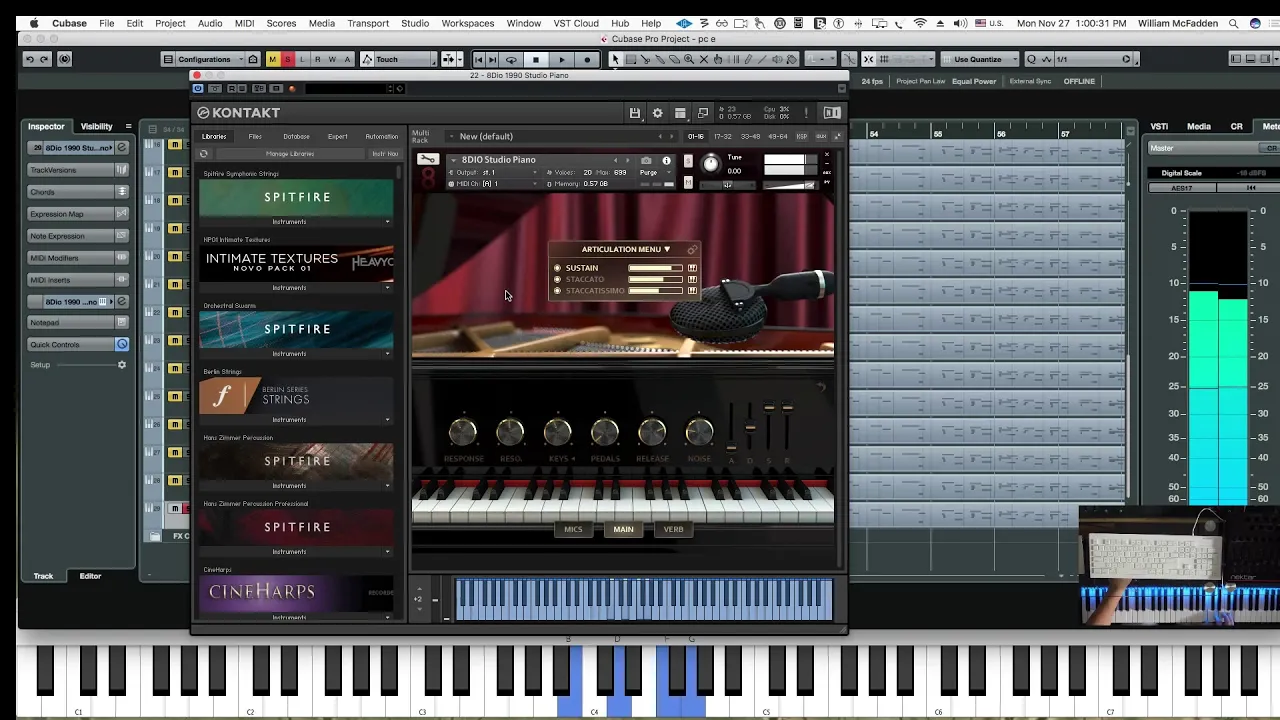The image size is (1280, 720).
Task: Click the Native Instruments NI logo
Action: [832, 113]
